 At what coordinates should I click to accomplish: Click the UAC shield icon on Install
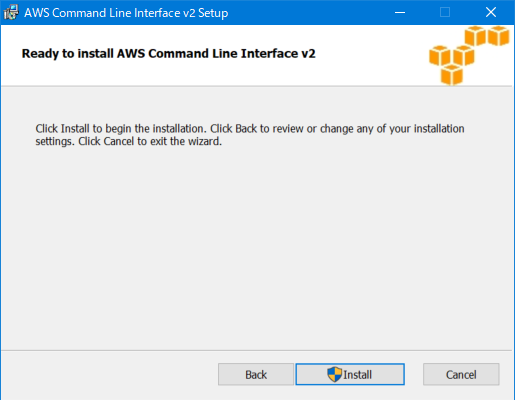334,374
